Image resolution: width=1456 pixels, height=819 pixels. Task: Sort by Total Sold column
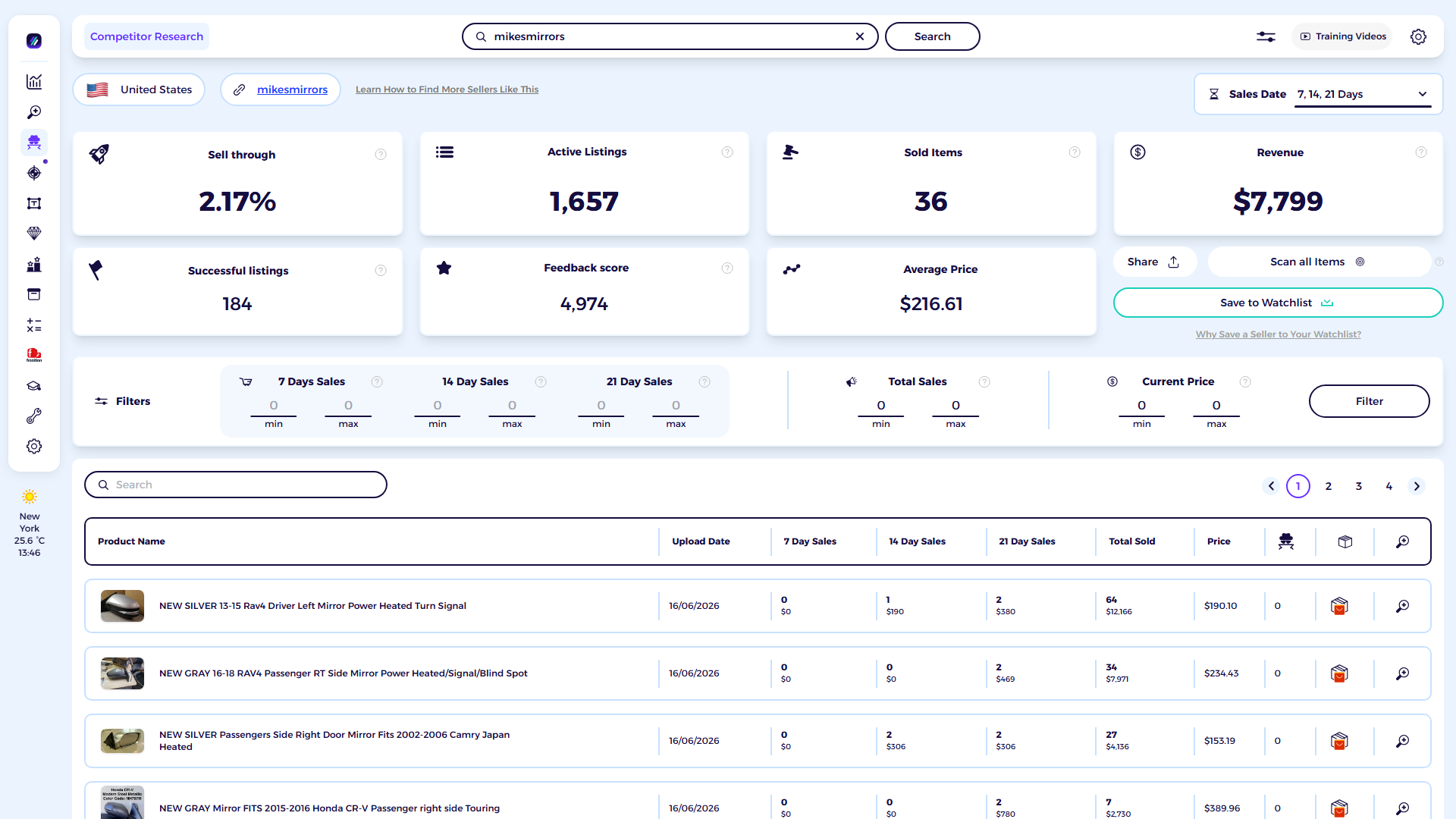click(1132, 541)
